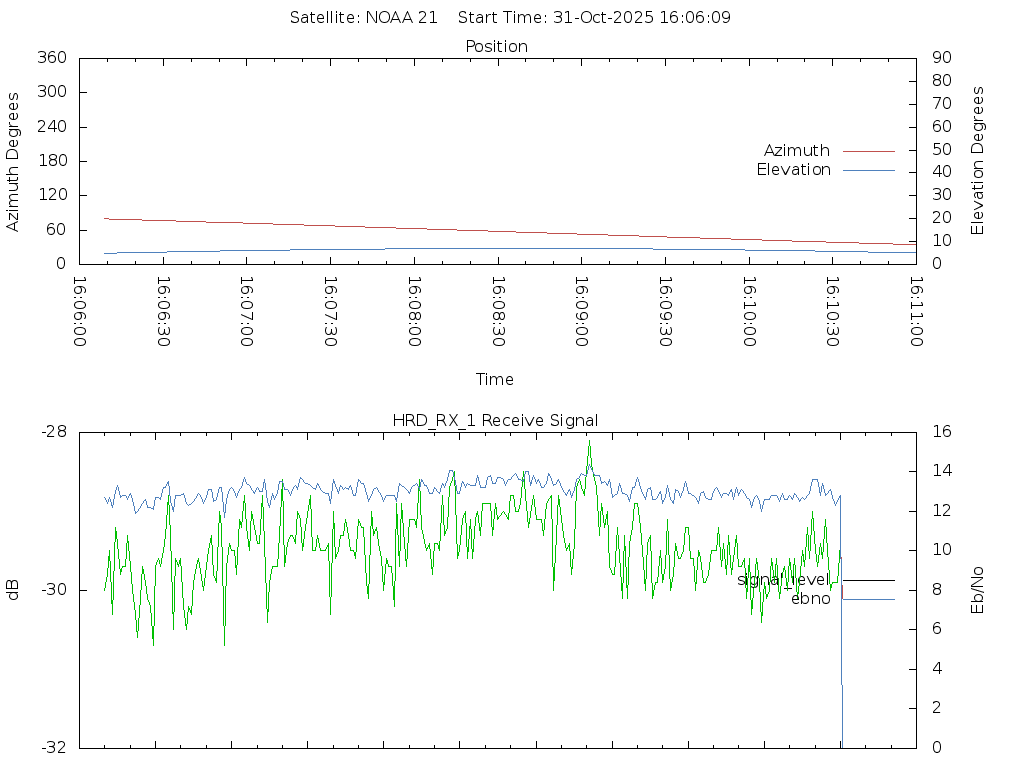Click the Time x-axis label
The width and height of the screenshot is (1024, 768).
495,379
